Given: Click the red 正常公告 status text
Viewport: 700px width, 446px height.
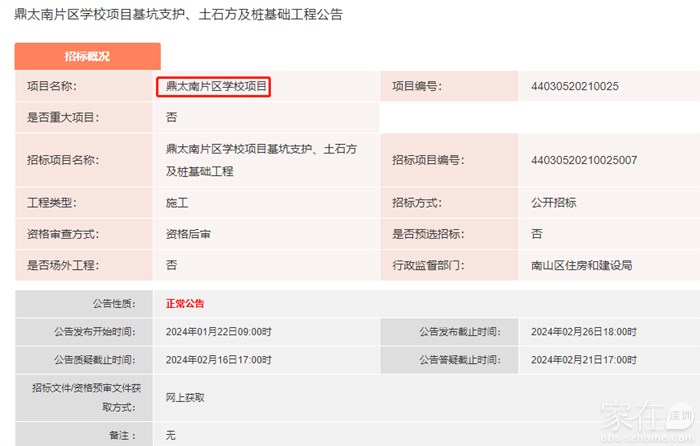Looking at the screenshot, I should 185,303.
